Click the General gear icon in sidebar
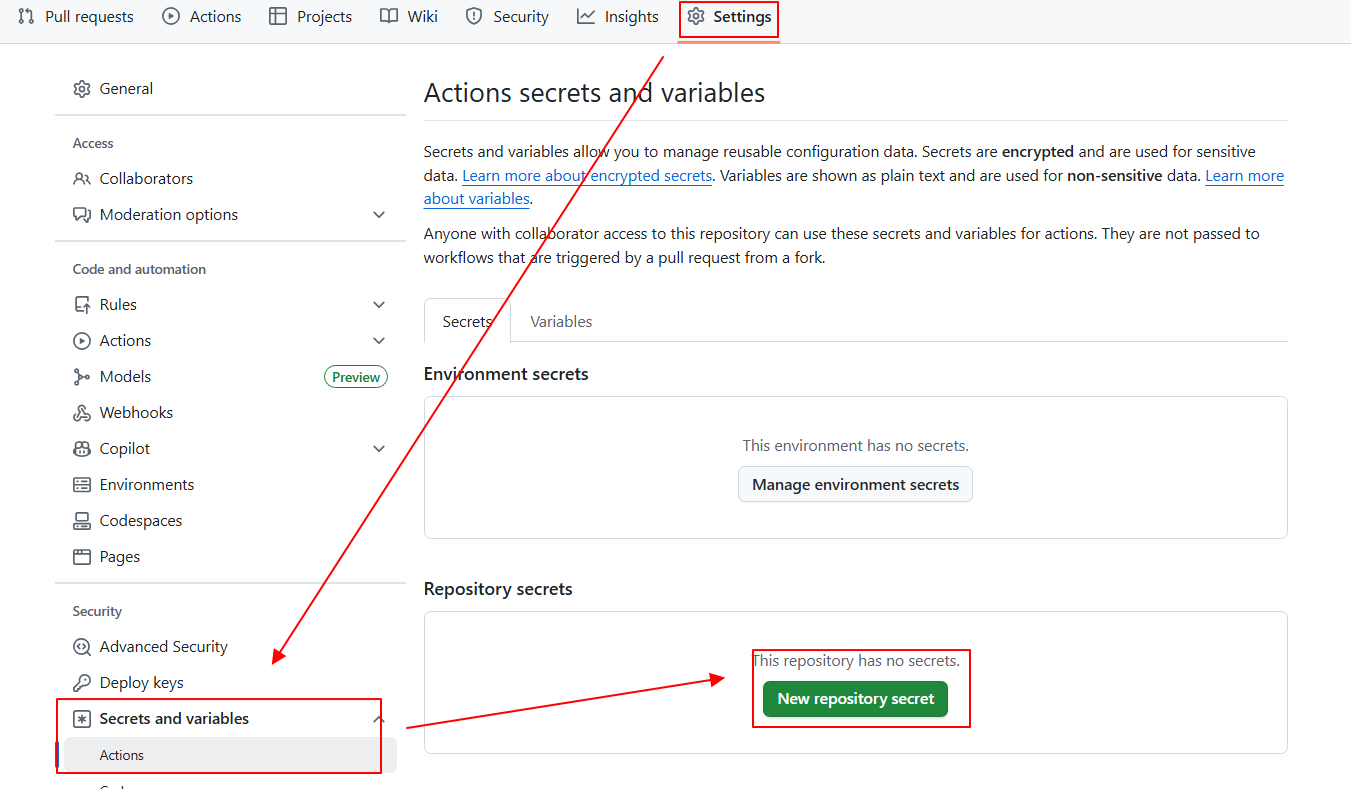The width and height of the screenshot is (1351, 789). (x=82, y=89)
